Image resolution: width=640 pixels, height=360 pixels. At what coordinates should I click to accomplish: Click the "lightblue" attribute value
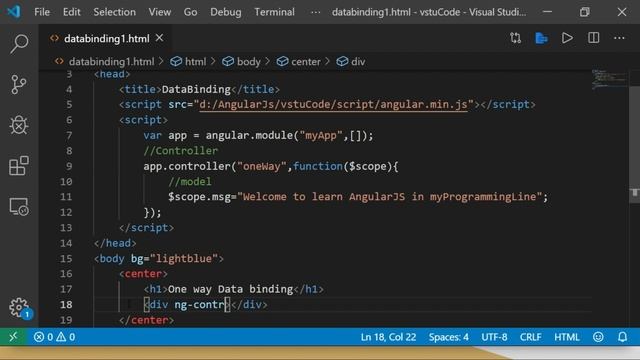(x=184, y=258)
